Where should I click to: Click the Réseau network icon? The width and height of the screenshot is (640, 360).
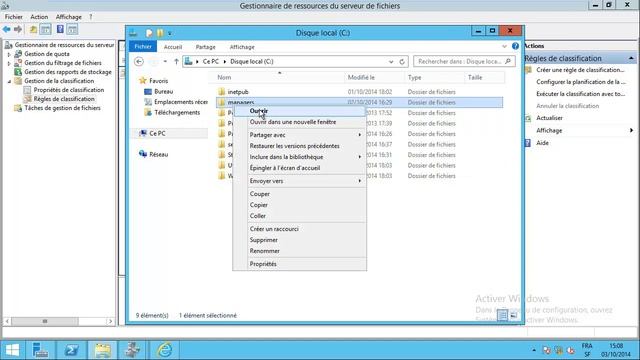pos(143,154)
